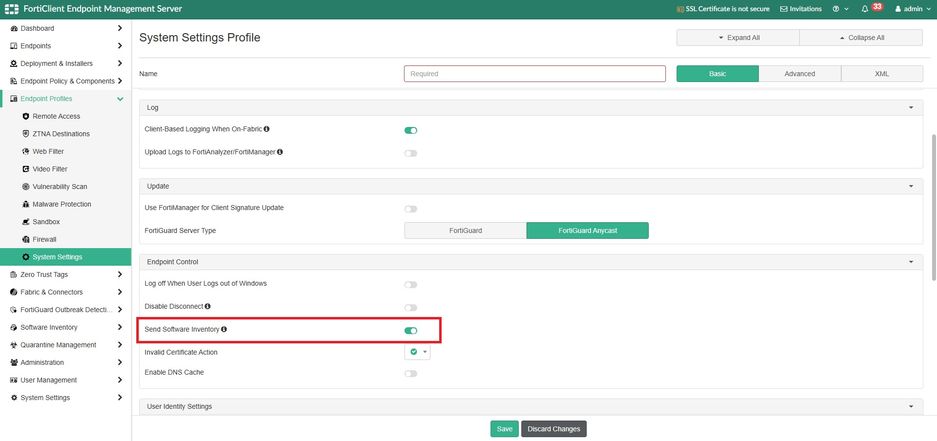The image size is (937, 441).
Task: Click the Vulnerability Scan icon
Action: (x=26, y=186)
